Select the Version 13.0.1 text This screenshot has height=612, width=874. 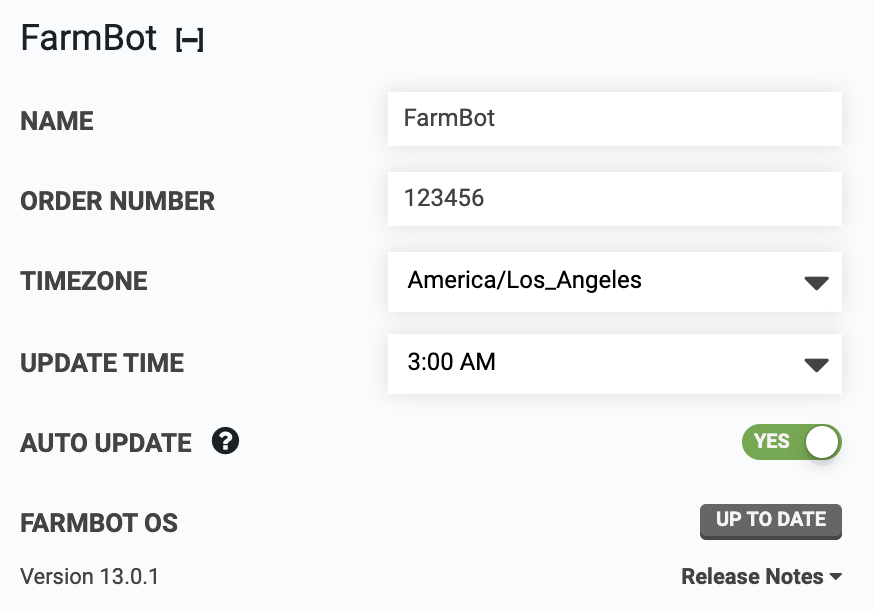click(88, 576)
